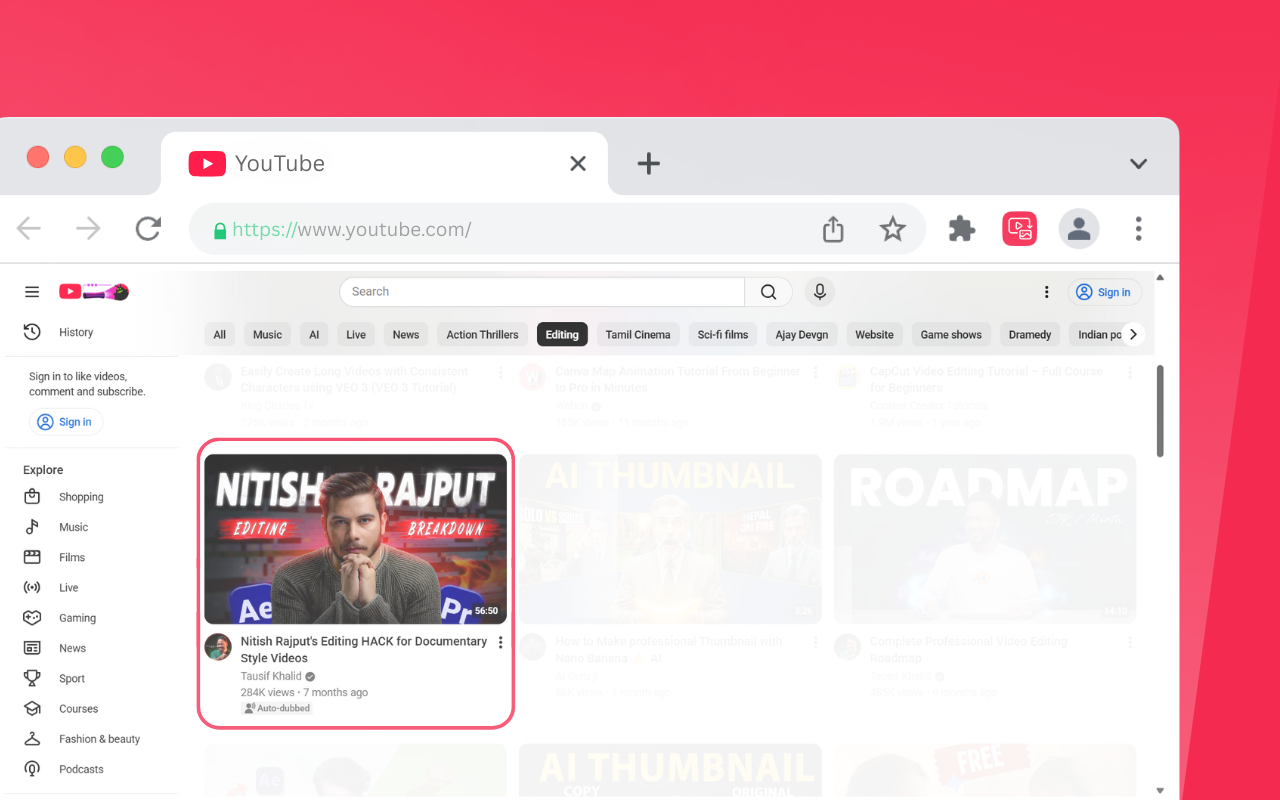Expand the tab list chevron

[1138, 164]
